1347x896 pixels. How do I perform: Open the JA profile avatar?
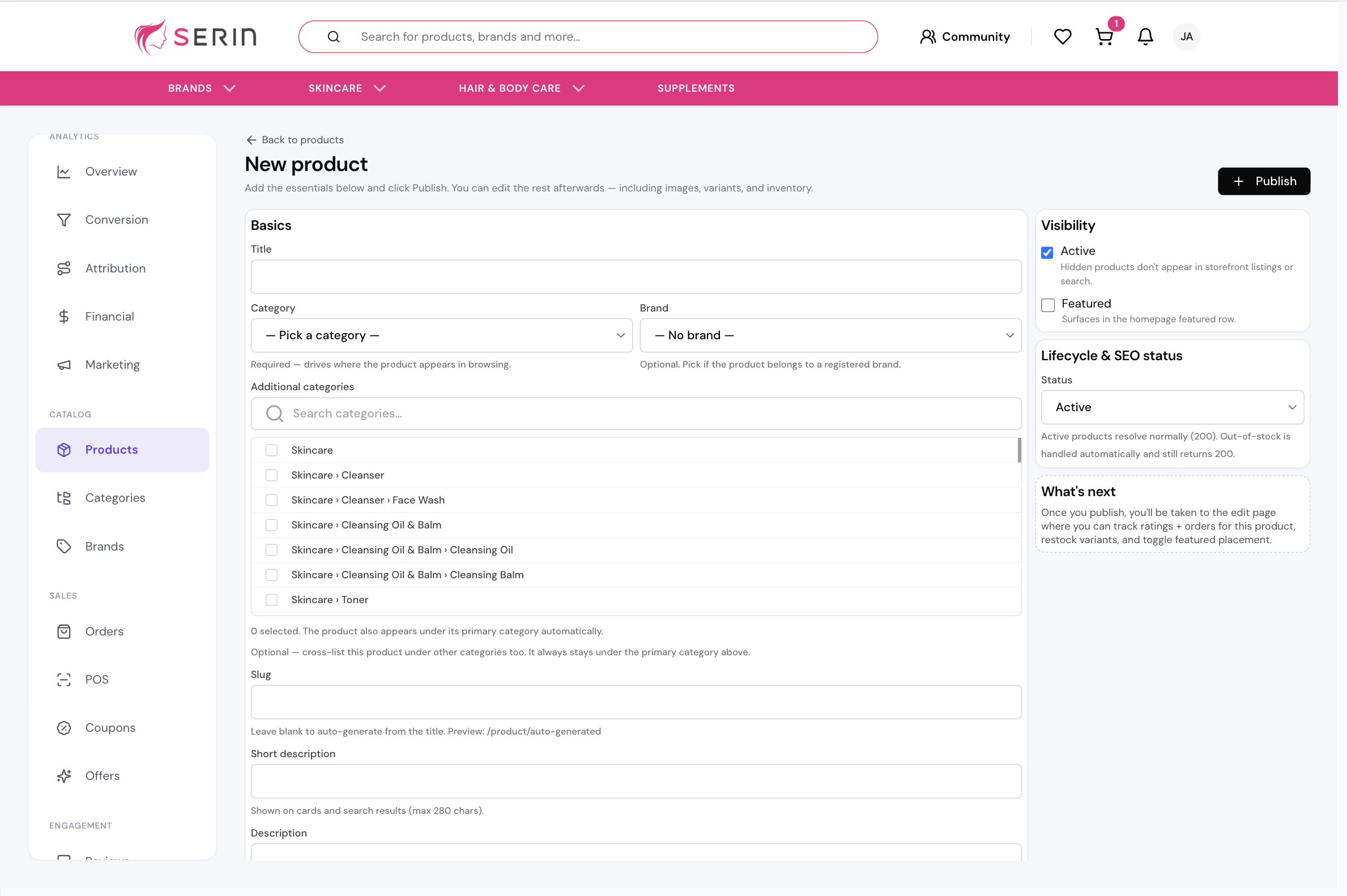[1186, 37]
